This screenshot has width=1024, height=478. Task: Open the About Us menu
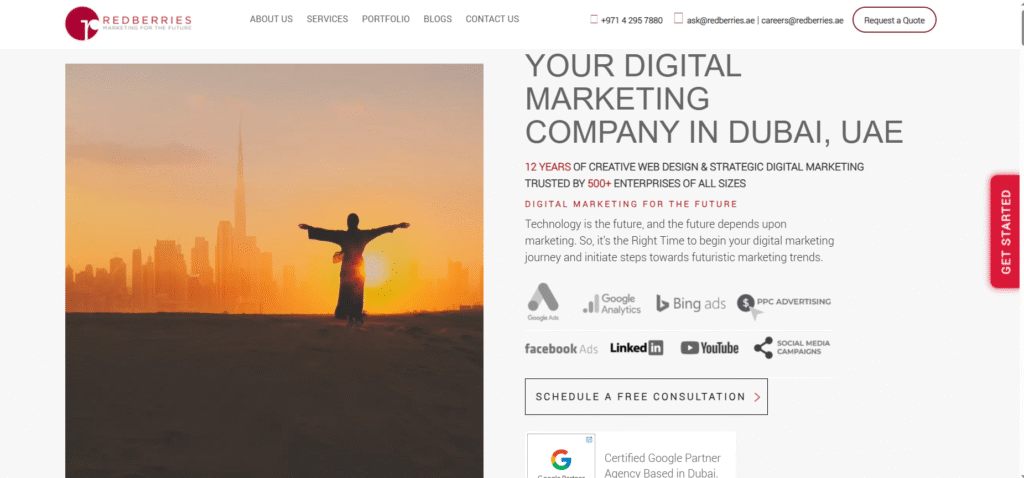271,19
